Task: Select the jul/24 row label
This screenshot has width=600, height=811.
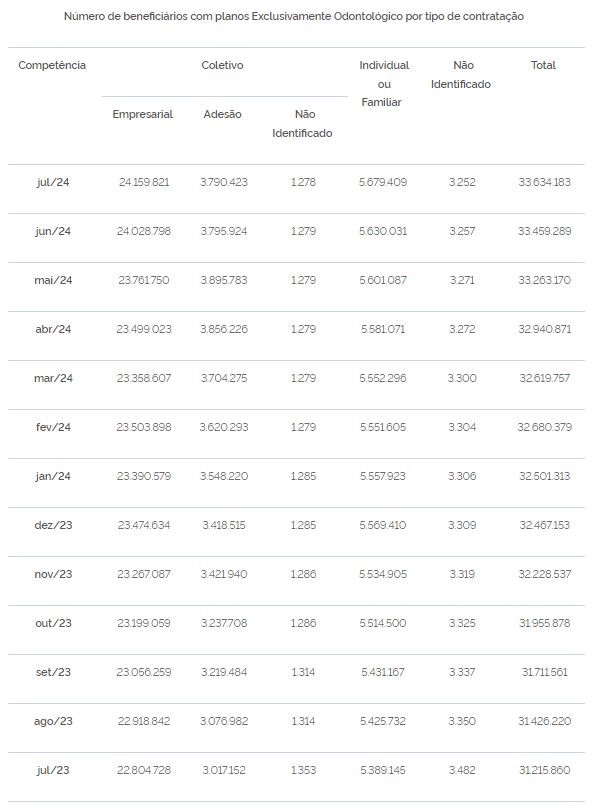Action: point(53,182)
